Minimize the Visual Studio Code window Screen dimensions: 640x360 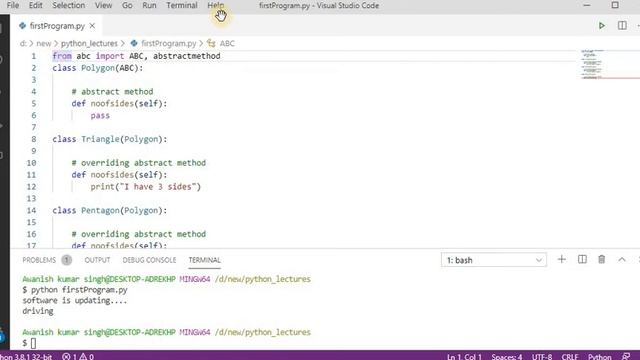(587, 5)
